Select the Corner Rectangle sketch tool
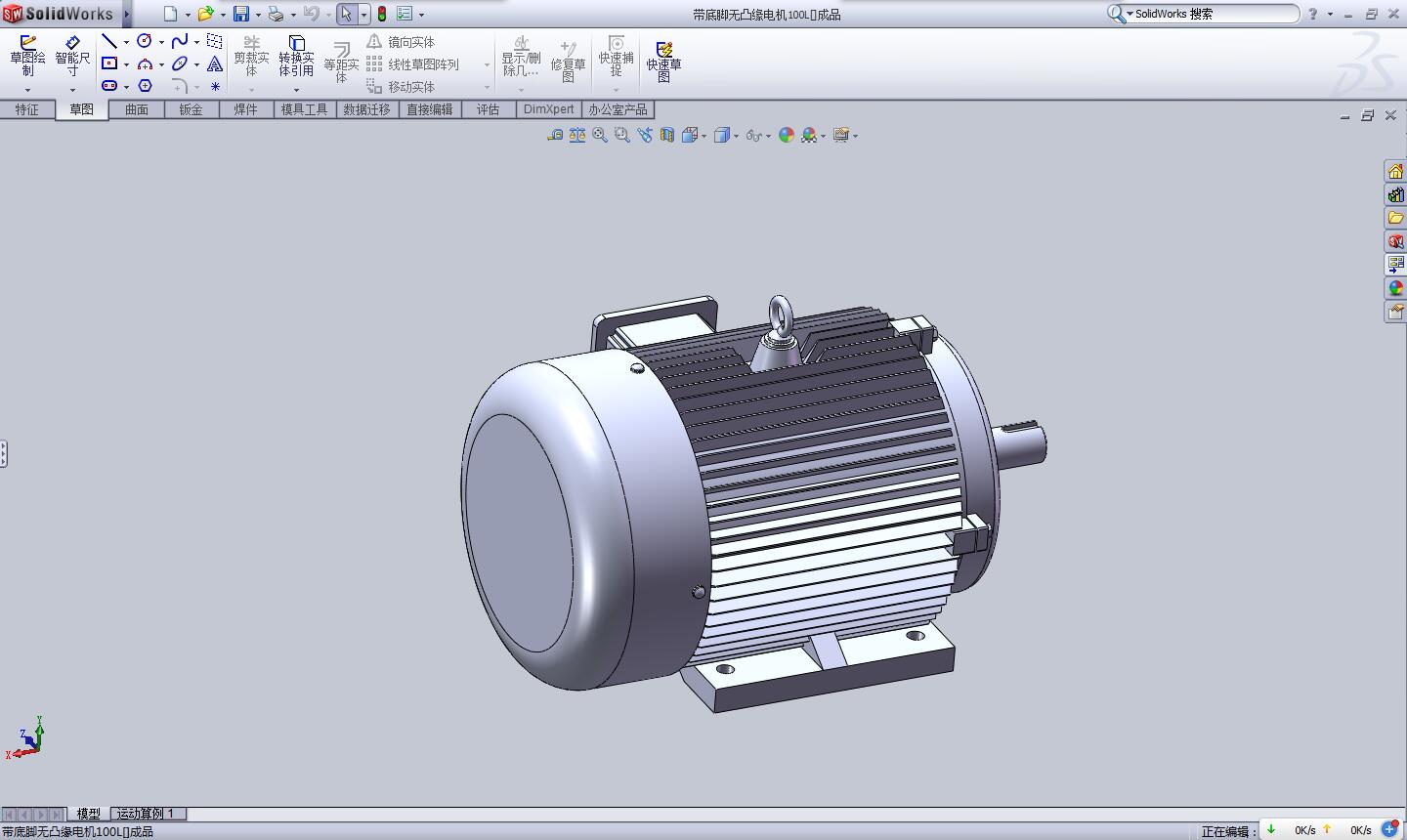The image size is (1407, 840). [109, 63]
